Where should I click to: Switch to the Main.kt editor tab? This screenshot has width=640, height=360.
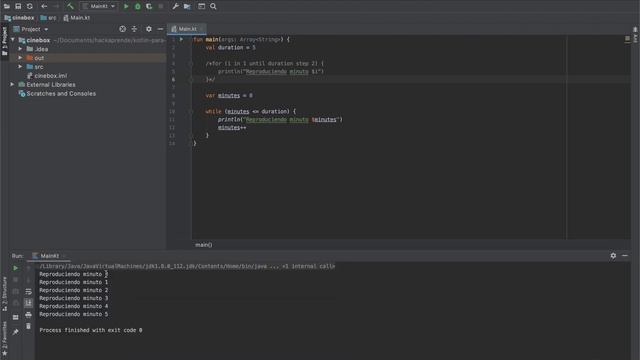(187, 29)
